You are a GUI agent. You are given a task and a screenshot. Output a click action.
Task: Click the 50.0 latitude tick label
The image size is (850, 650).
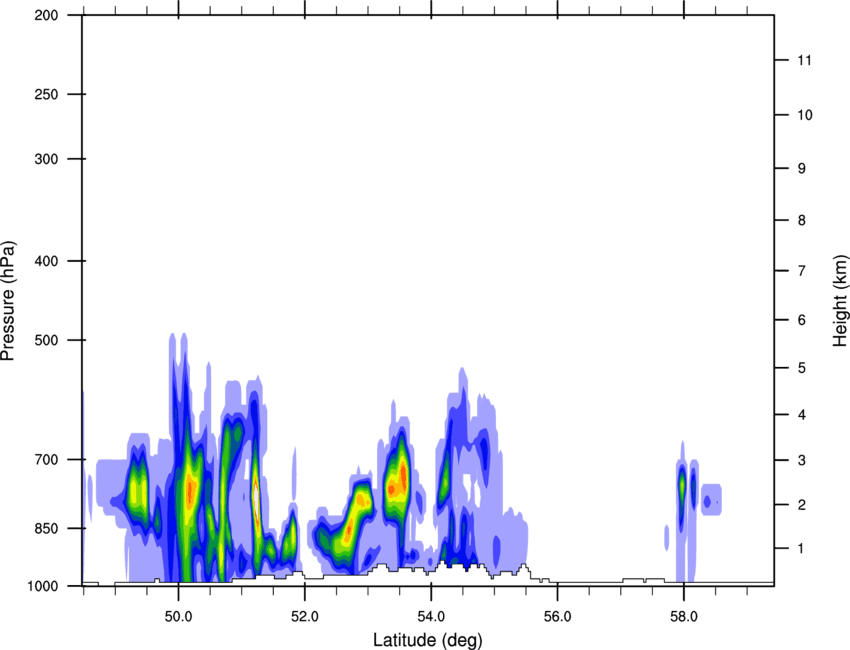[178, 617]
